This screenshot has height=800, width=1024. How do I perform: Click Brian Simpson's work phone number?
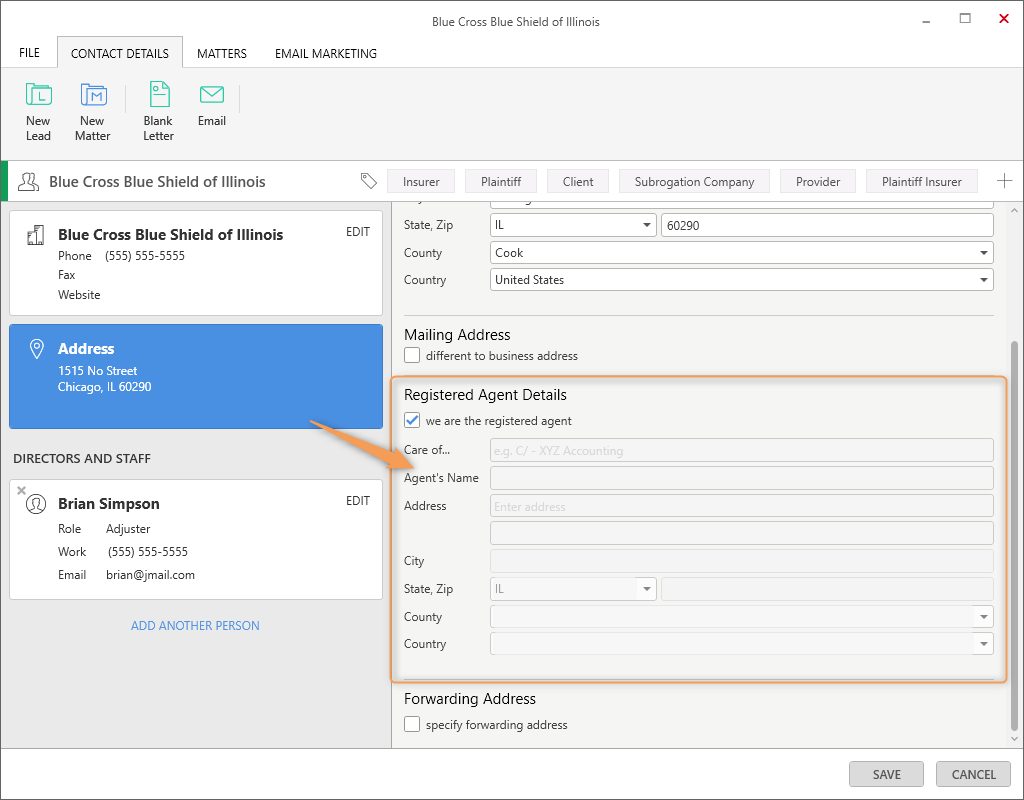tap(148, 552)
